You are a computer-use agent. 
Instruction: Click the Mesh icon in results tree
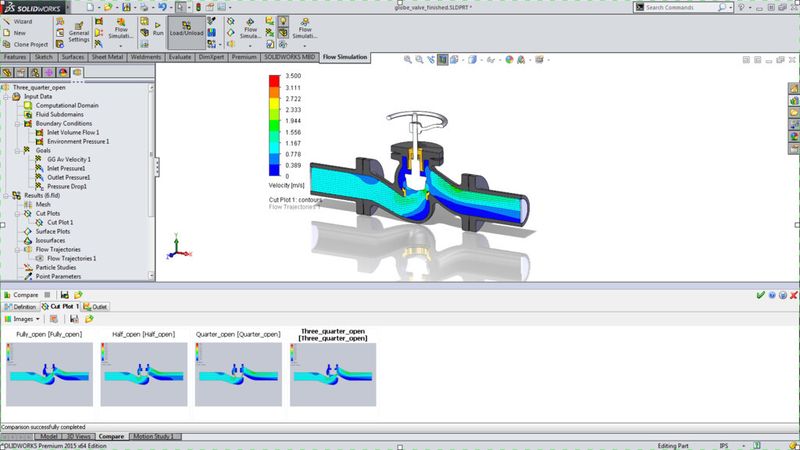28,204
